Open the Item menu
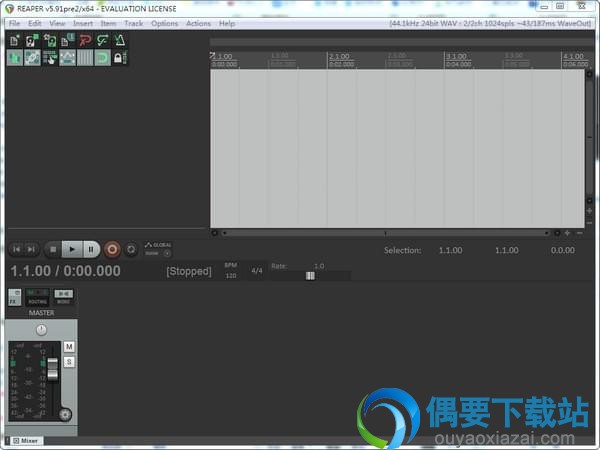This screenshot has height=450, width=600. 108,23
